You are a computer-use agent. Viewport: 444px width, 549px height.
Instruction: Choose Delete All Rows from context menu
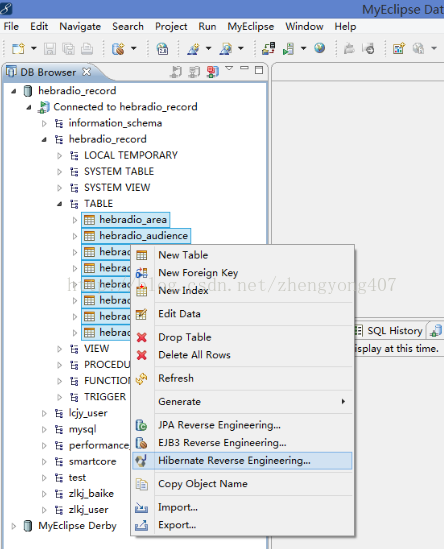(x=242, y=355)
